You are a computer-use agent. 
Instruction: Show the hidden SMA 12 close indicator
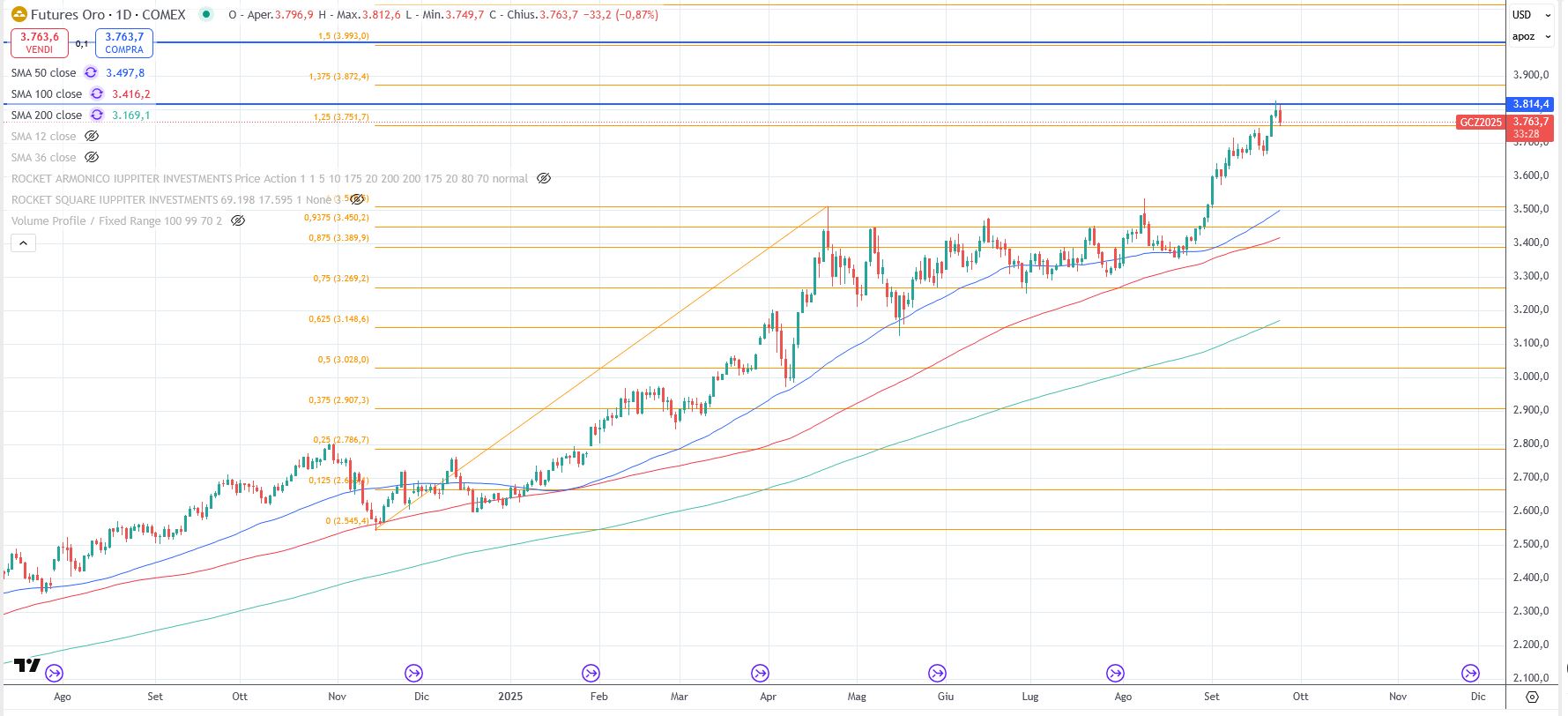[x=91, y=137]
